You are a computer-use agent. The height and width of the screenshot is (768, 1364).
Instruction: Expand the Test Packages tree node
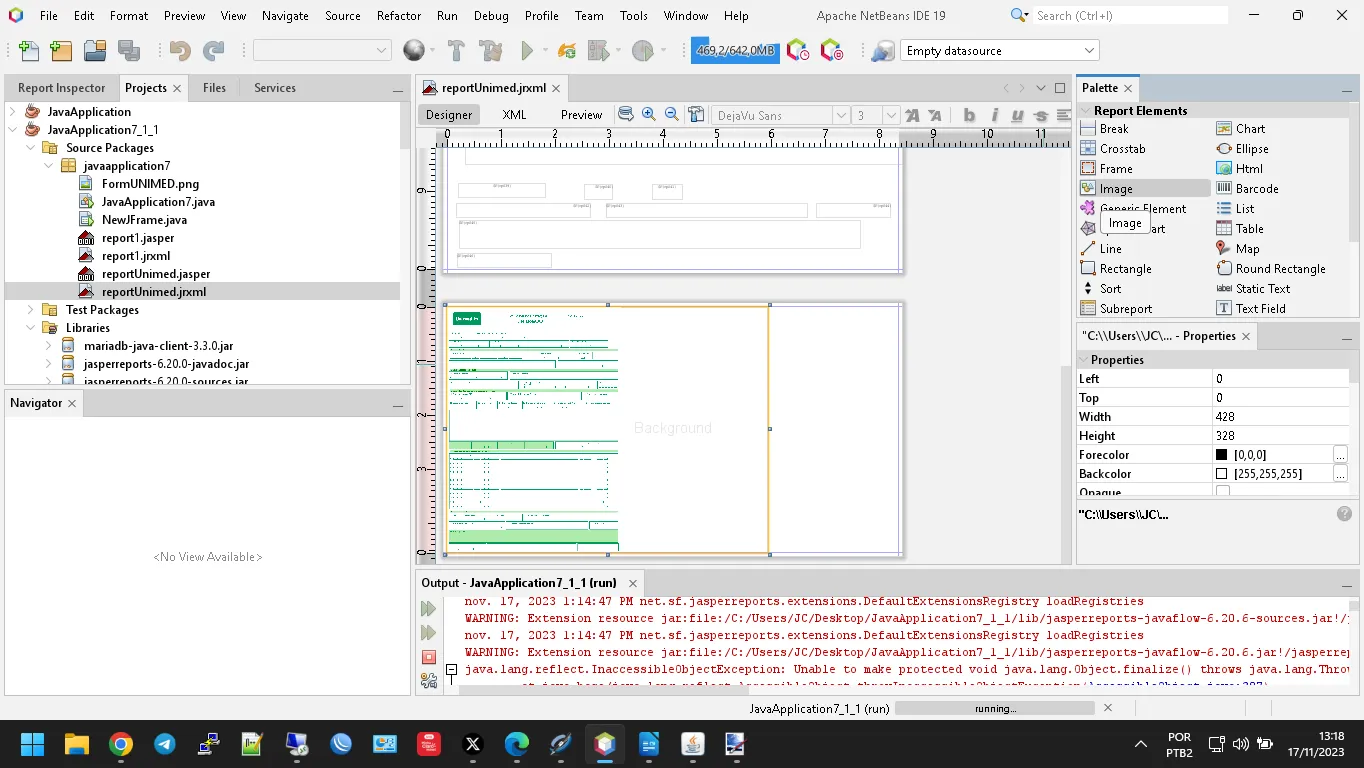tap(31, 310)
